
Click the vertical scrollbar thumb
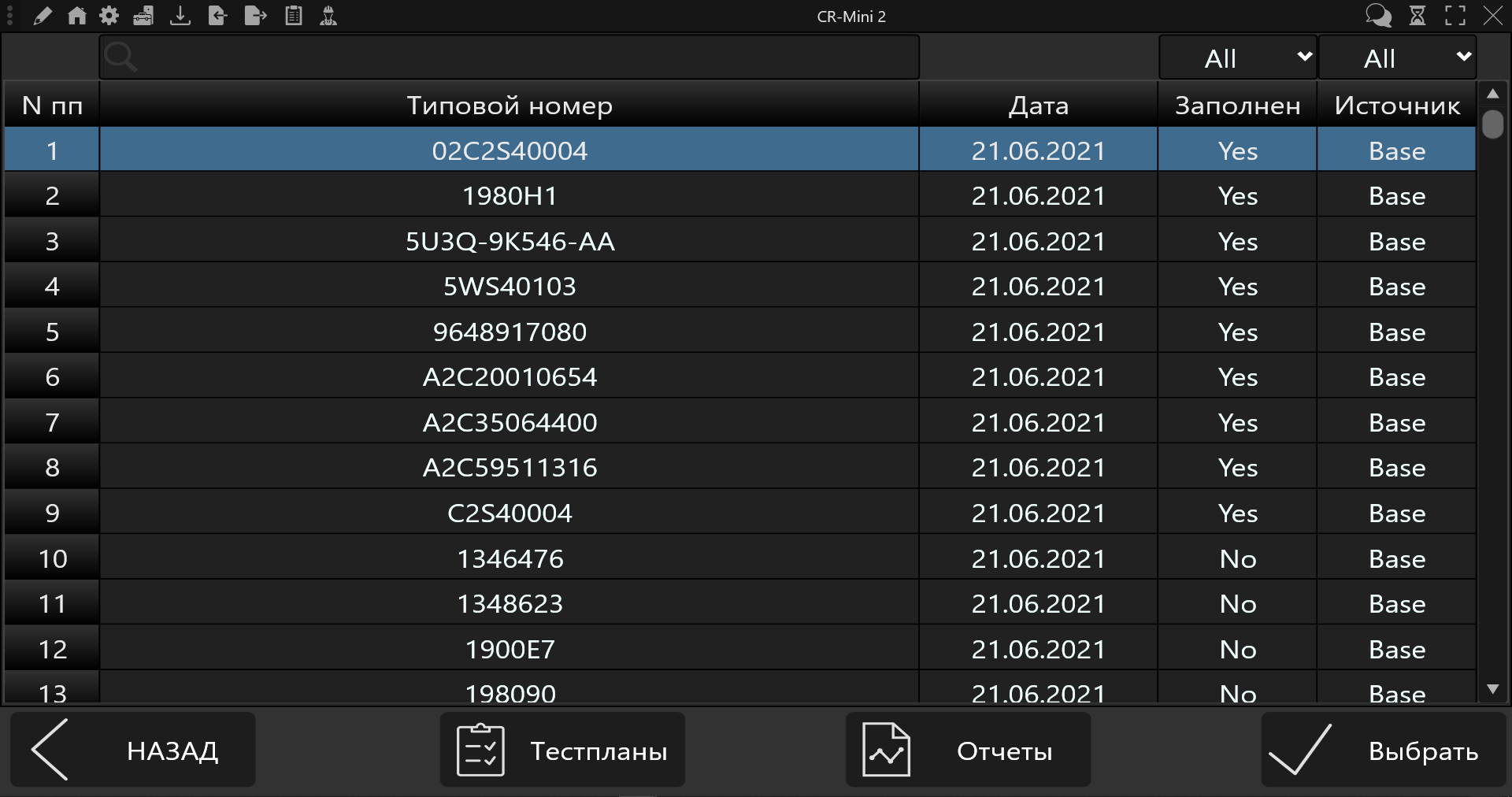click(1492, 124)
